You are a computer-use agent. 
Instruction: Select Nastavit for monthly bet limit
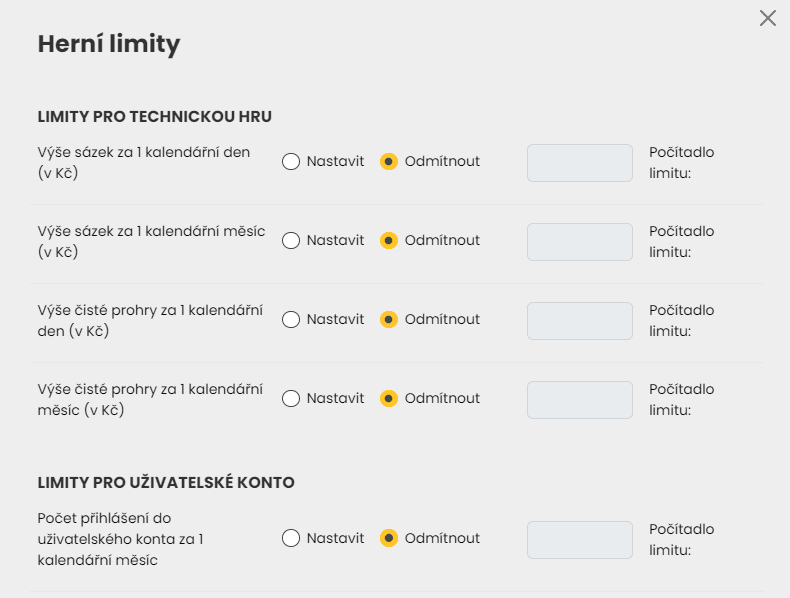[x=291, y=241]
